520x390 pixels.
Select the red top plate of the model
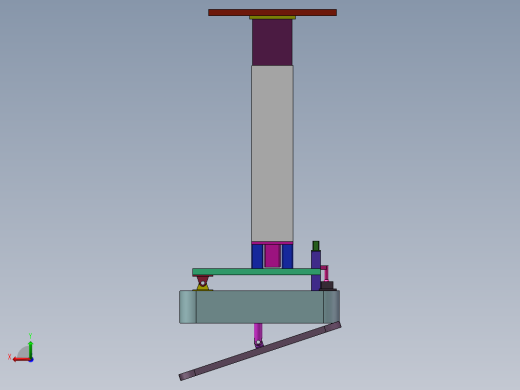pyautogui.click(x=272, y=13)
